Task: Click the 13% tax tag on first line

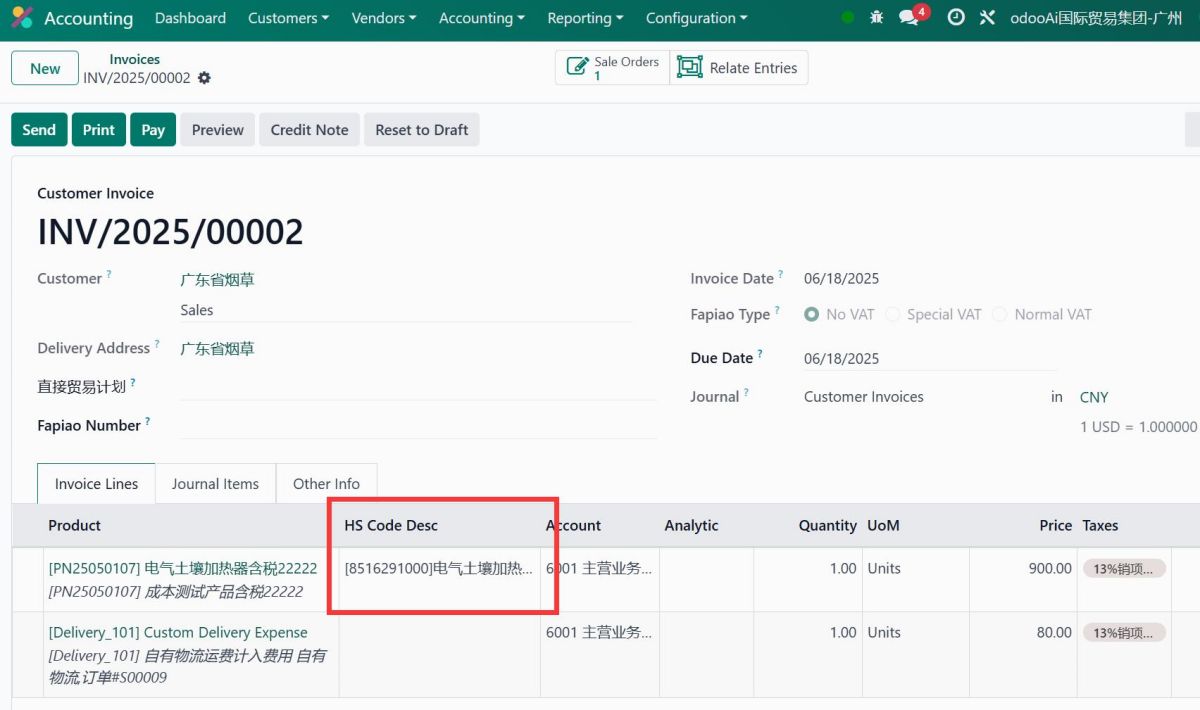Action: (1124, 569)
